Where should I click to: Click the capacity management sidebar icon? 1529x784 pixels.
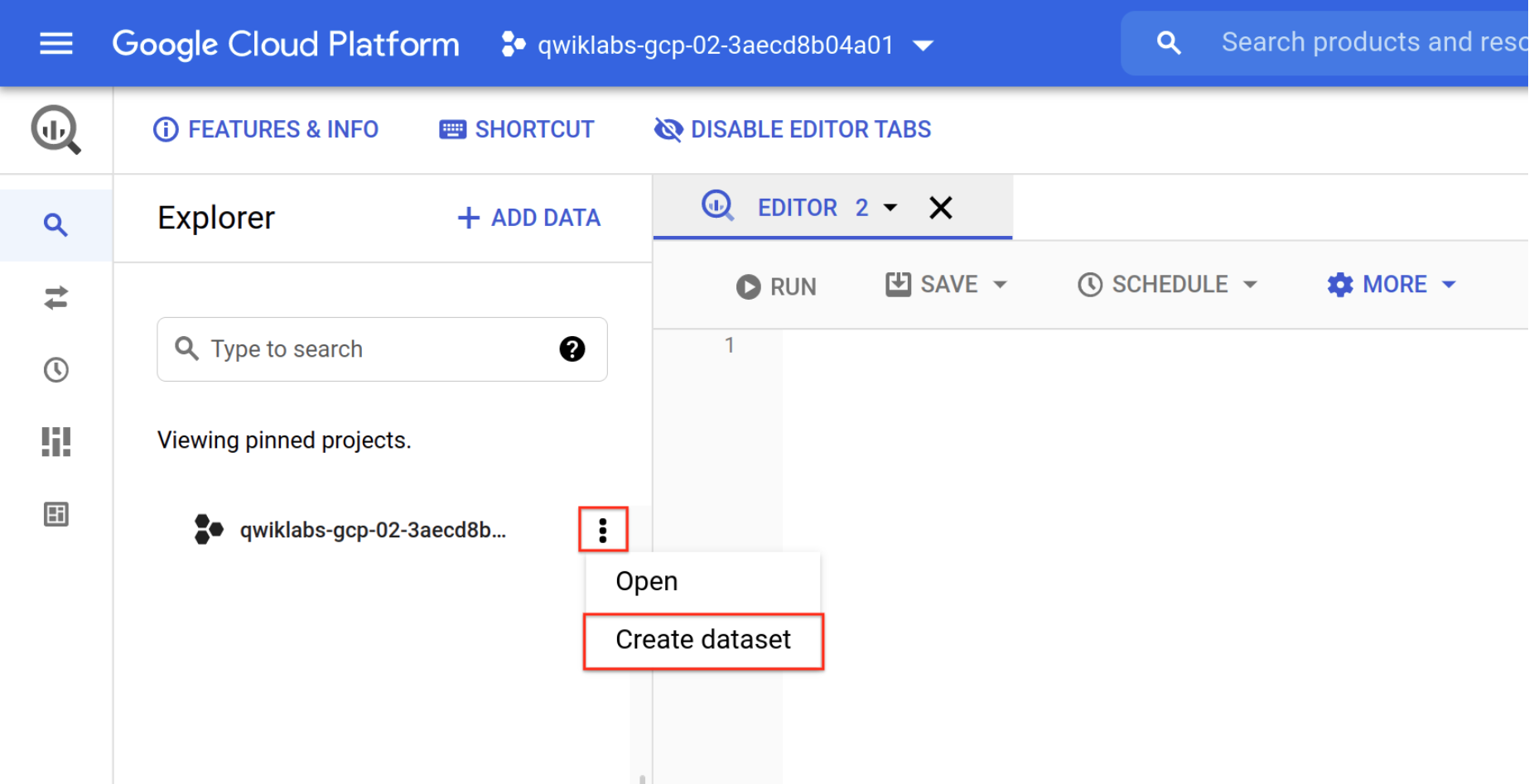[55, 441]
